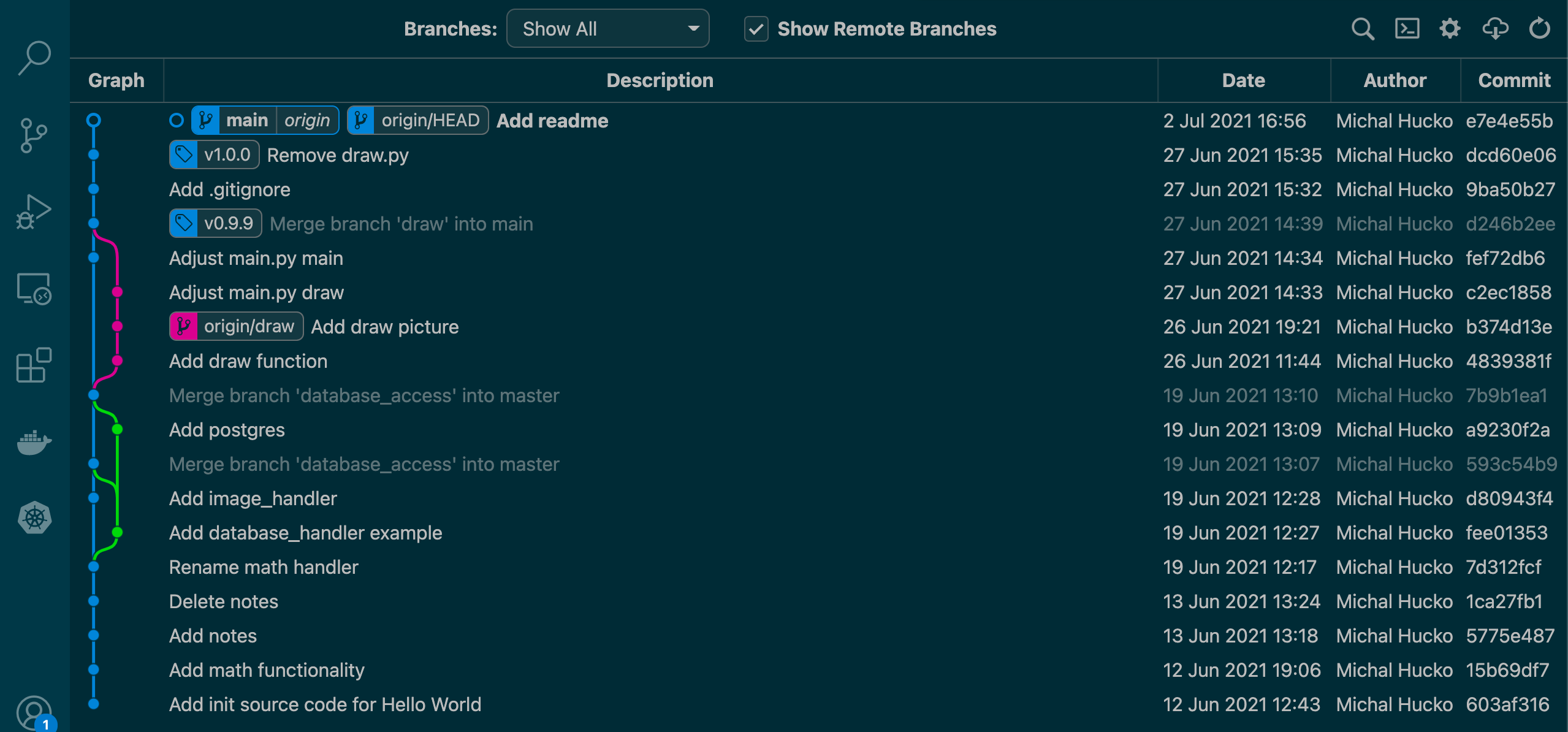Select the 'Add .gitignore' commit
The height and width of the screenshot is (732, 1568).
[x=230, y=189]
